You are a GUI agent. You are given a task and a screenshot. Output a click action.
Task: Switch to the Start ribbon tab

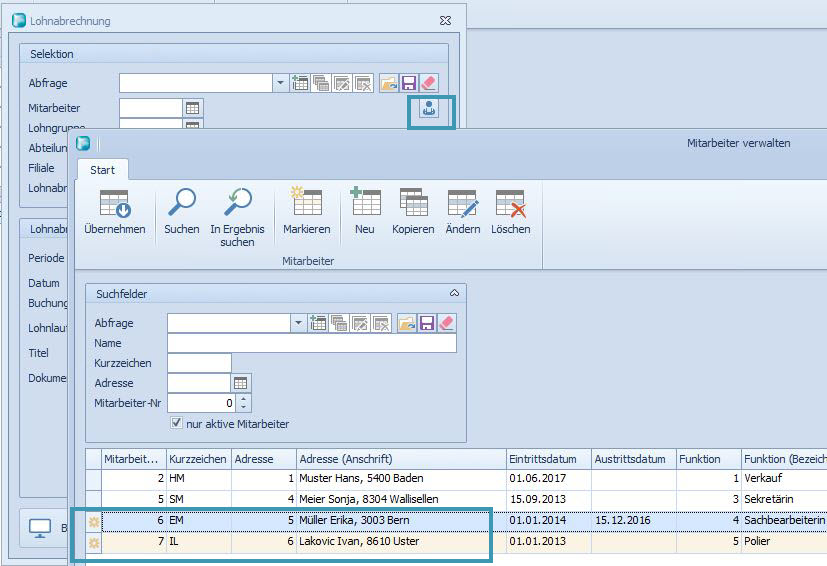(x=102, y=170)
